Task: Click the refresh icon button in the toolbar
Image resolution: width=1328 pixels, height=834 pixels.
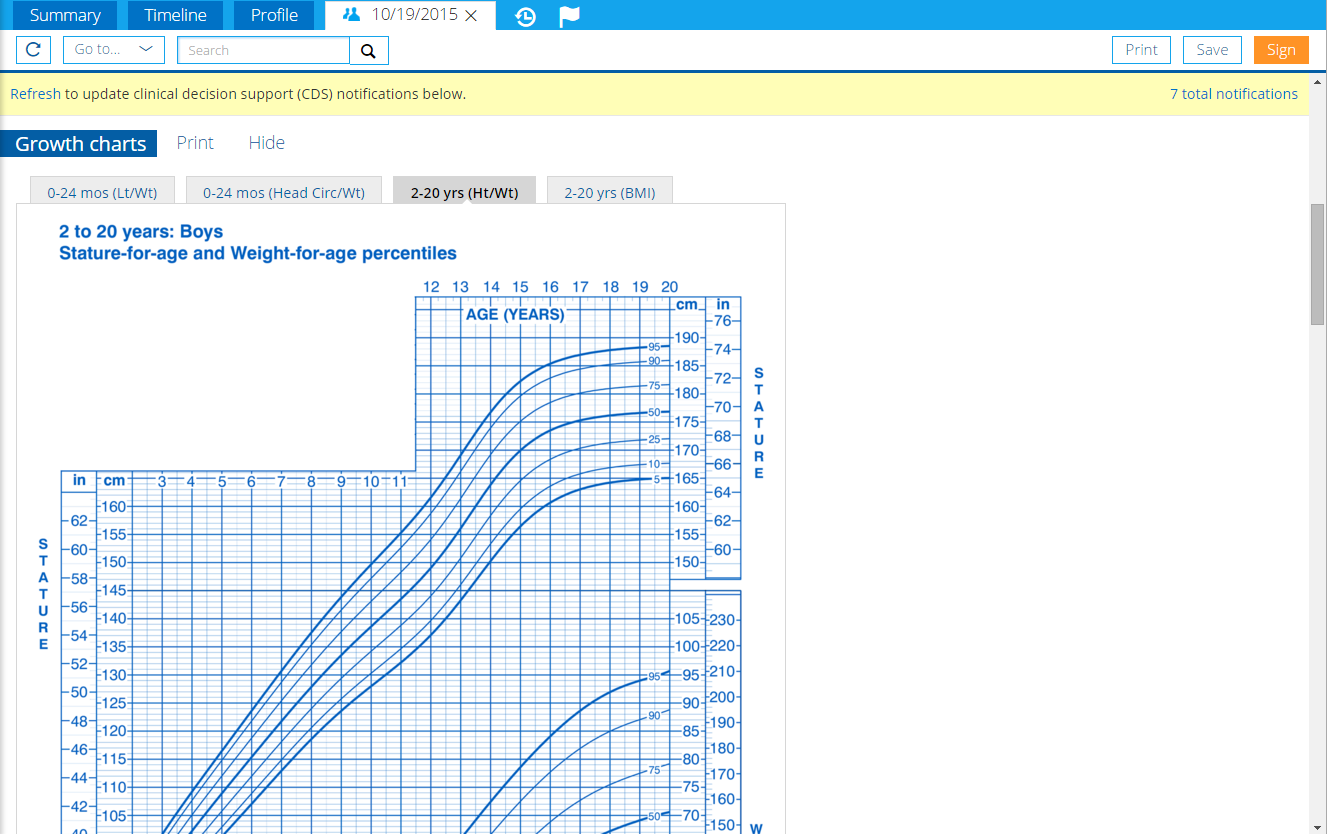Action: 34,50
